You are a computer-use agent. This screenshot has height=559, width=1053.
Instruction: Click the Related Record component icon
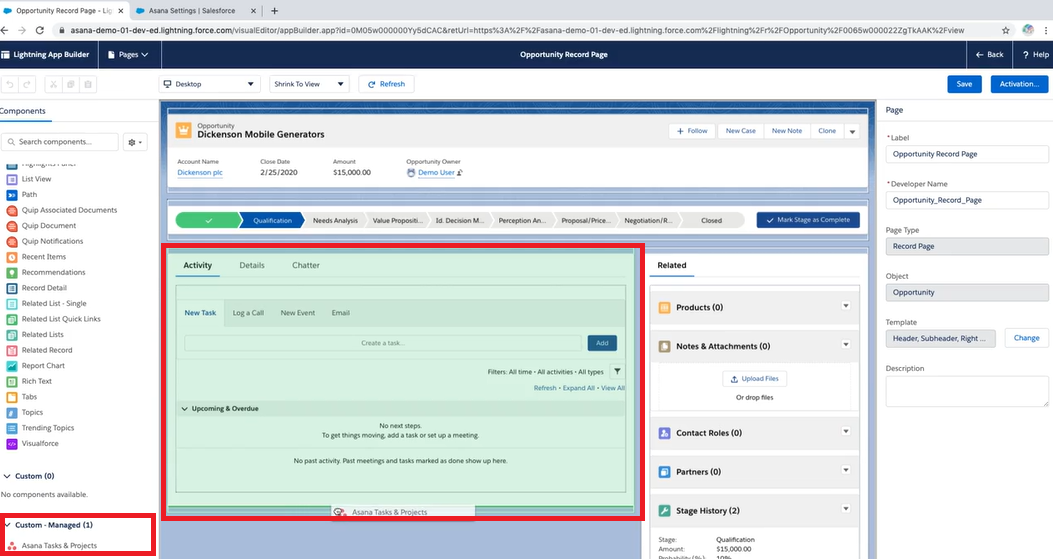(11, 350)
